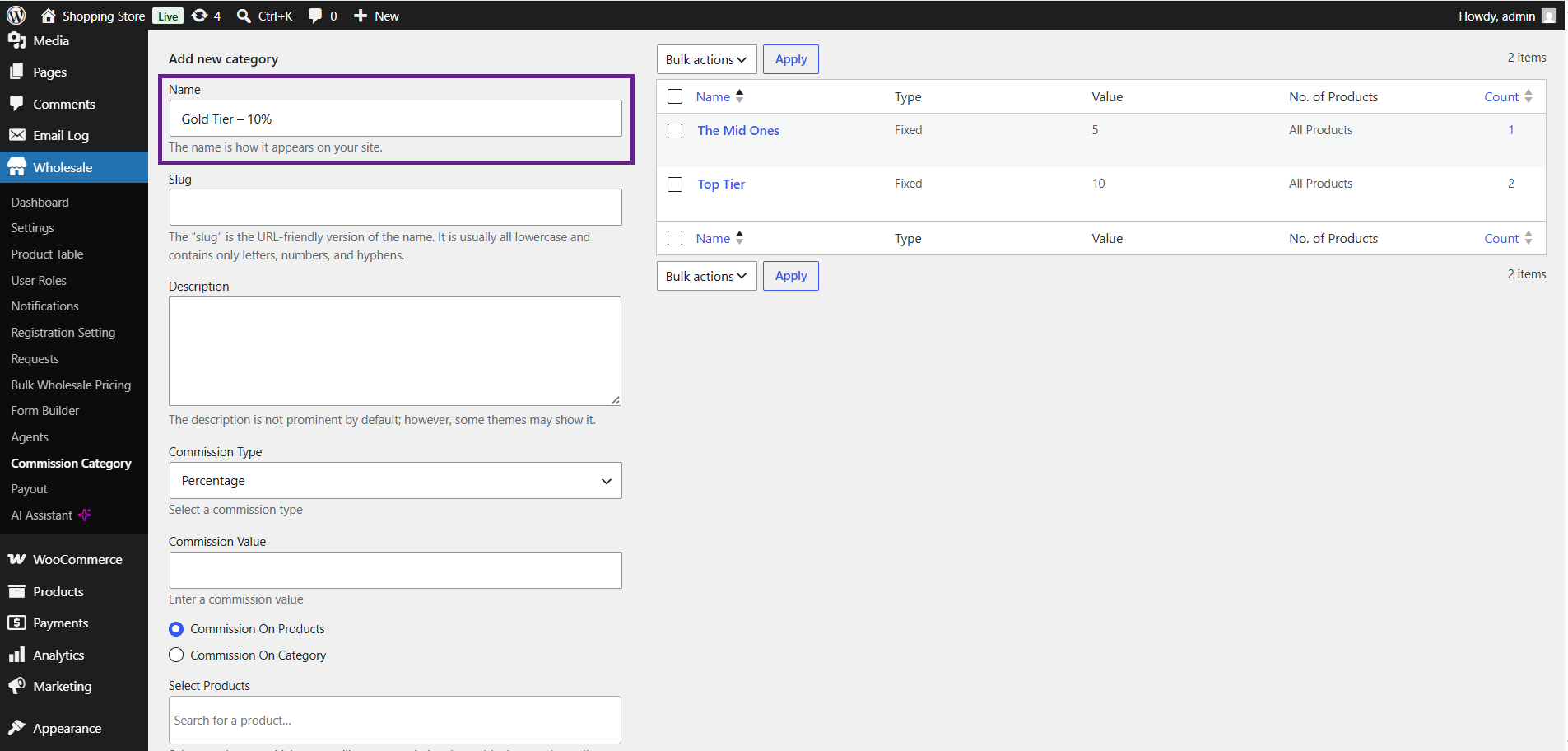The height and width of the screenshot is (751, 1568).
Task: Click the Live status badge
Action: pos(168,16)
